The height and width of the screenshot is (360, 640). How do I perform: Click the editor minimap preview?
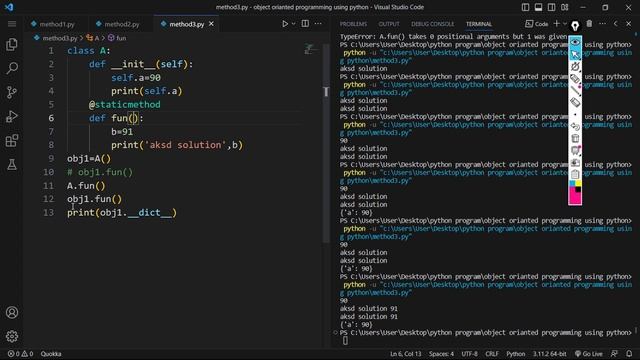pos(311,49)
